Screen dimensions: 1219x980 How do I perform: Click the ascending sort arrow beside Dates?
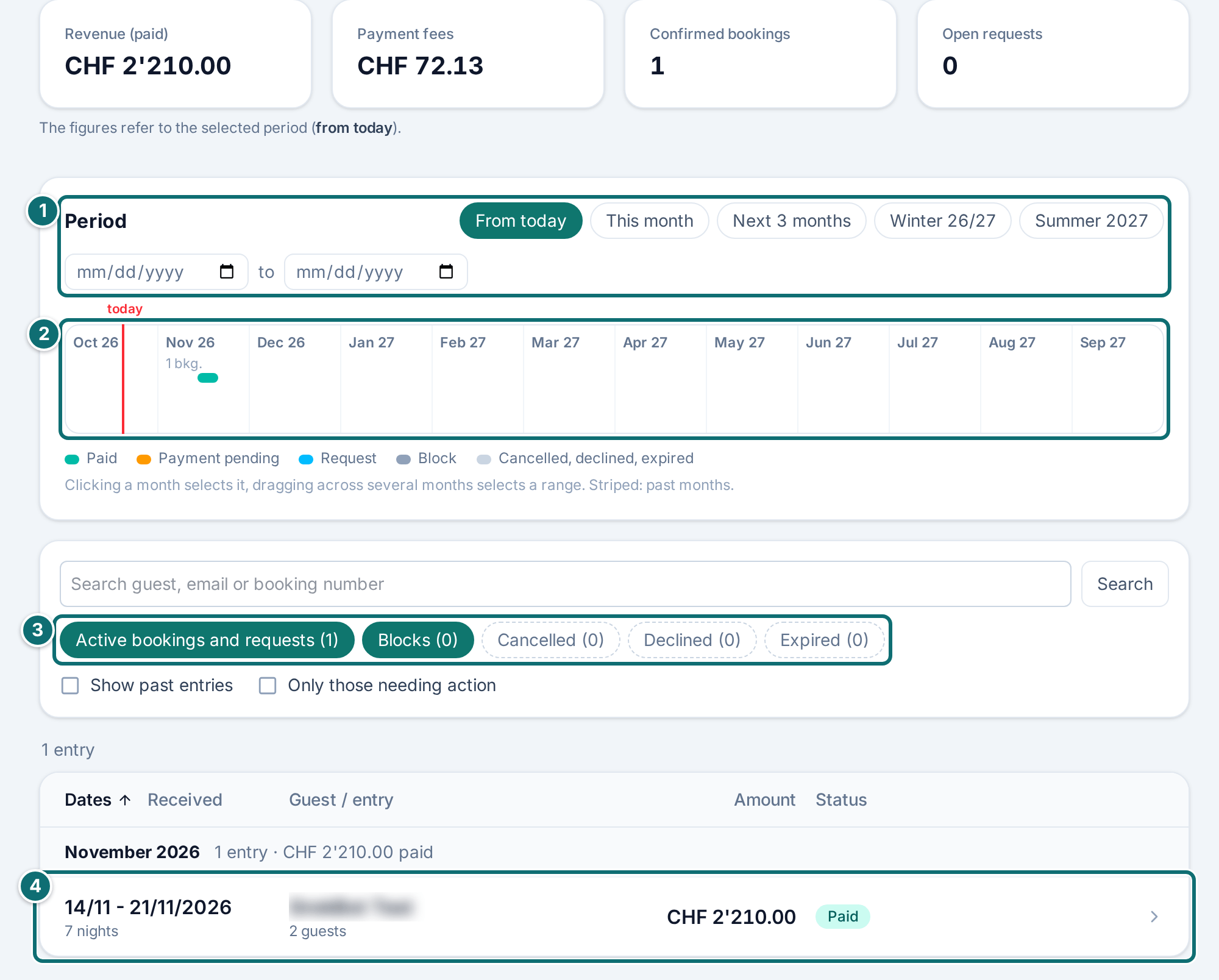click(125, 800)
